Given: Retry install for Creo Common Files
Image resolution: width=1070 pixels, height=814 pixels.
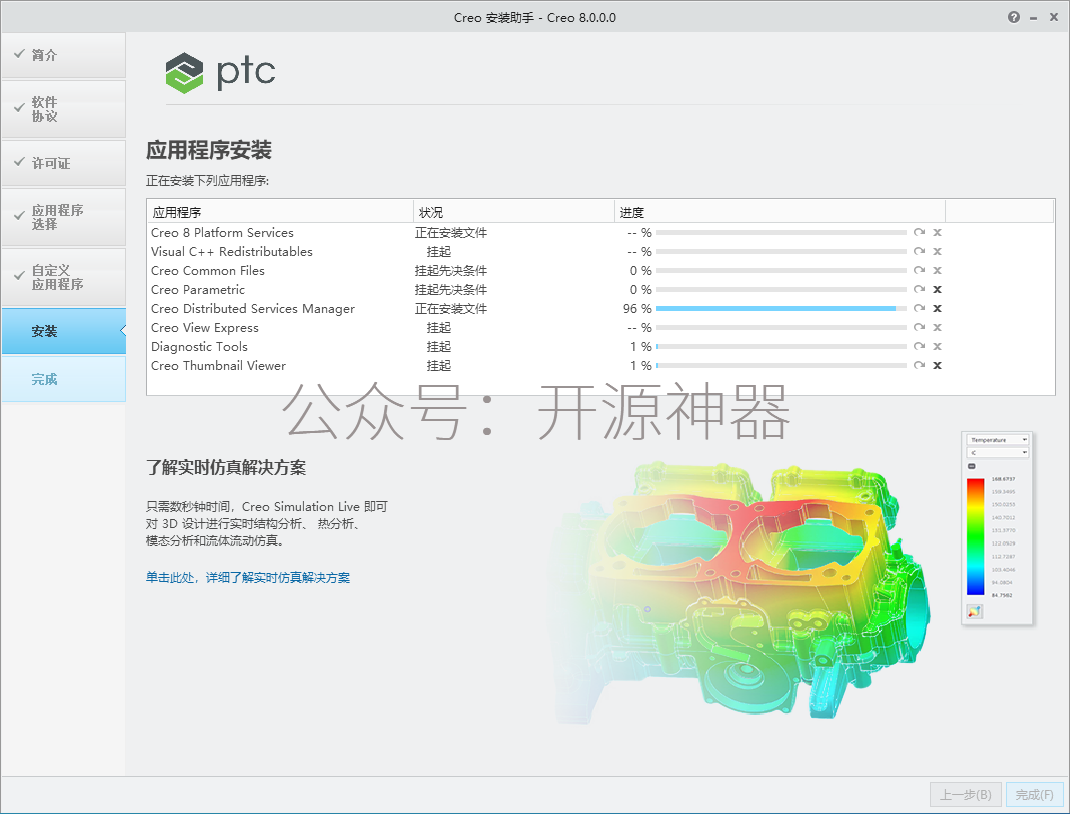Looking at the screenshot, I should [919, 271].
